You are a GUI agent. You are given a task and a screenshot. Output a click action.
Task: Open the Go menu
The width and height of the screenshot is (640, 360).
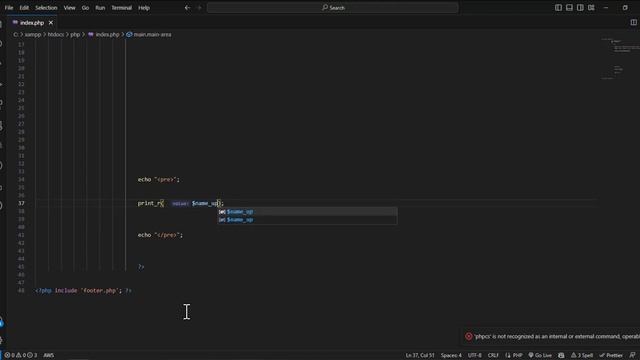tap(85, 8)
